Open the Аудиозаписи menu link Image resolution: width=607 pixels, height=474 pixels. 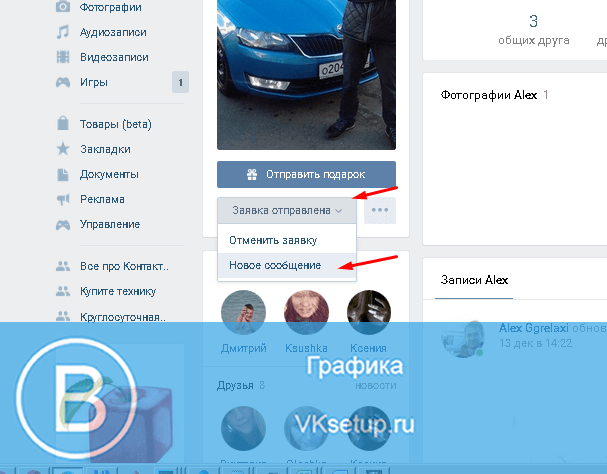coord(113,32)
